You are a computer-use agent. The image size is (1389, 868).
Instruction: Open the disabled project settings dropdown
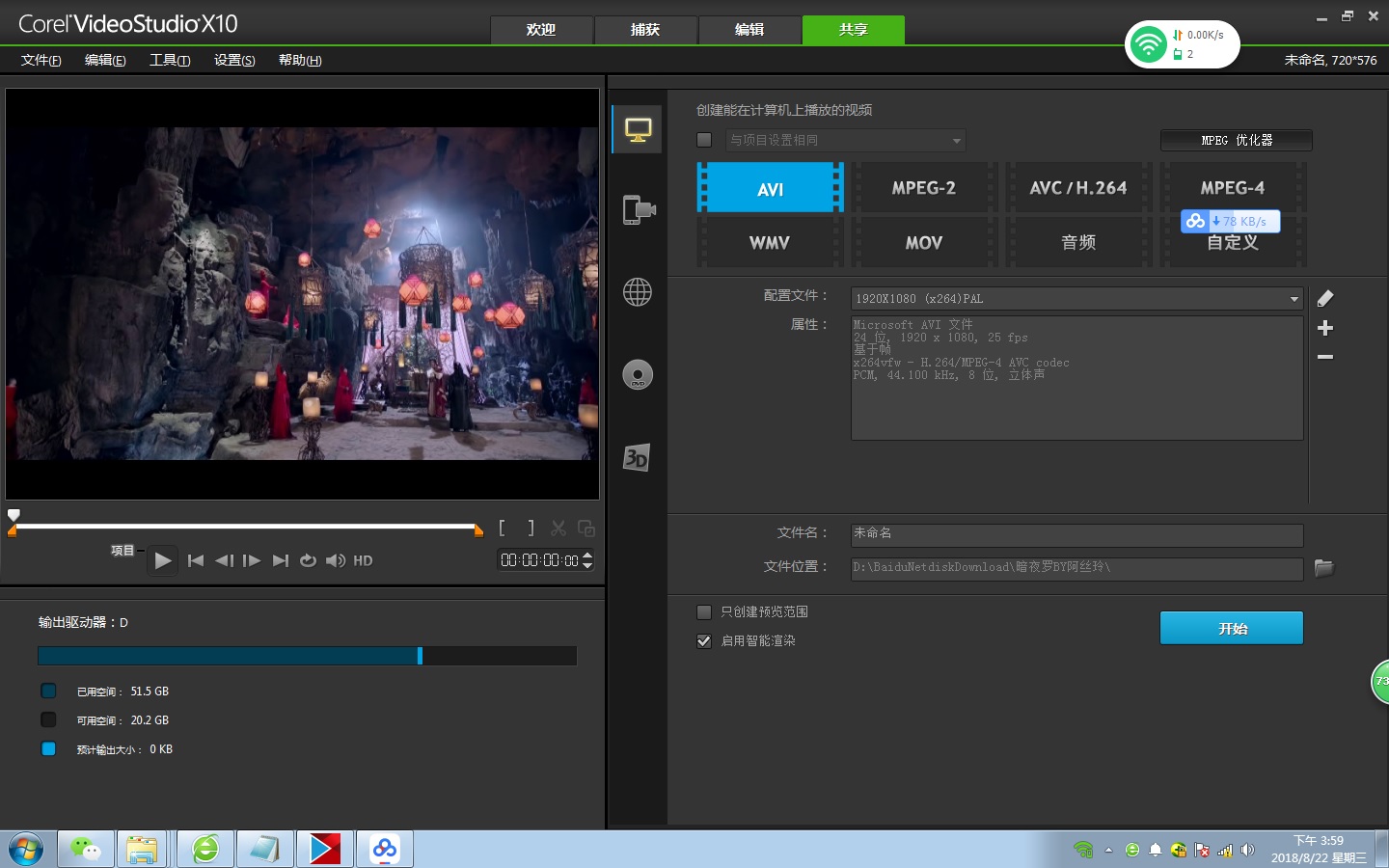click(x=956, y=141)
